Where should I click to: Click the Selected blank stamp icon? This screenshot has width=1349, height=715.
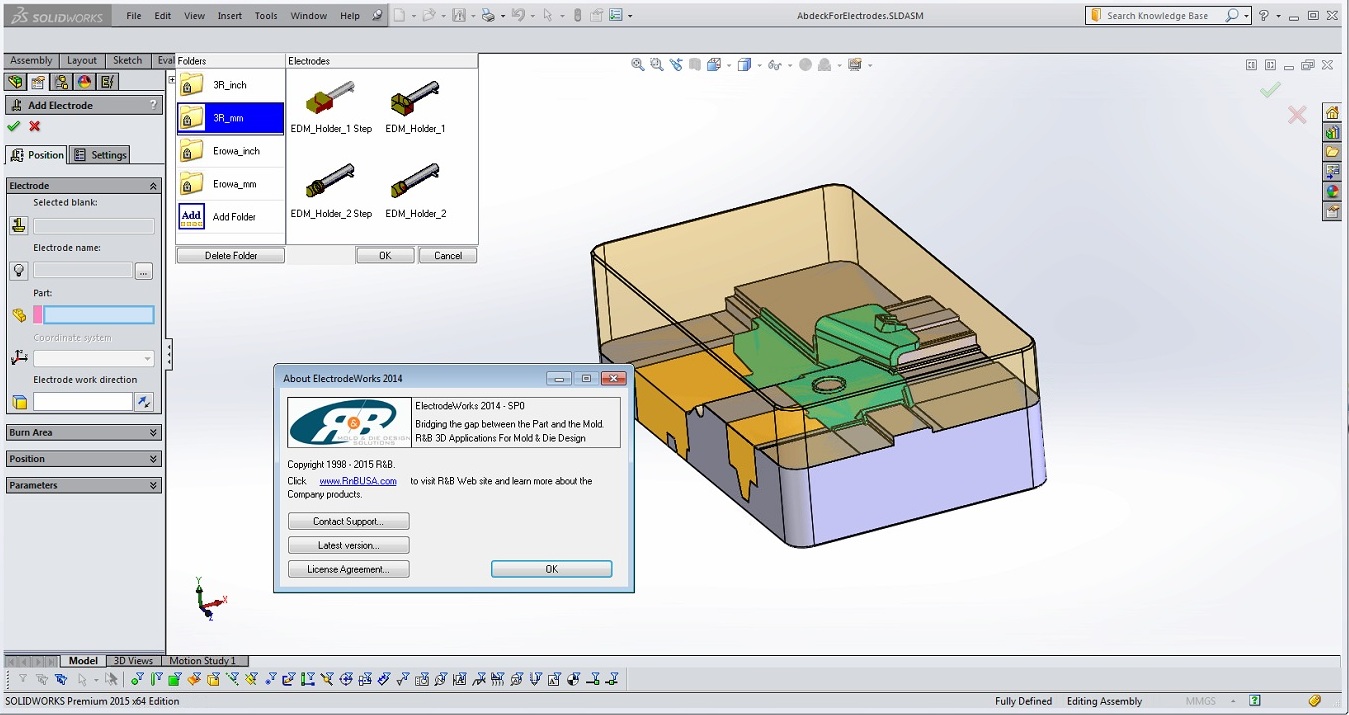(x=18, y=226)
